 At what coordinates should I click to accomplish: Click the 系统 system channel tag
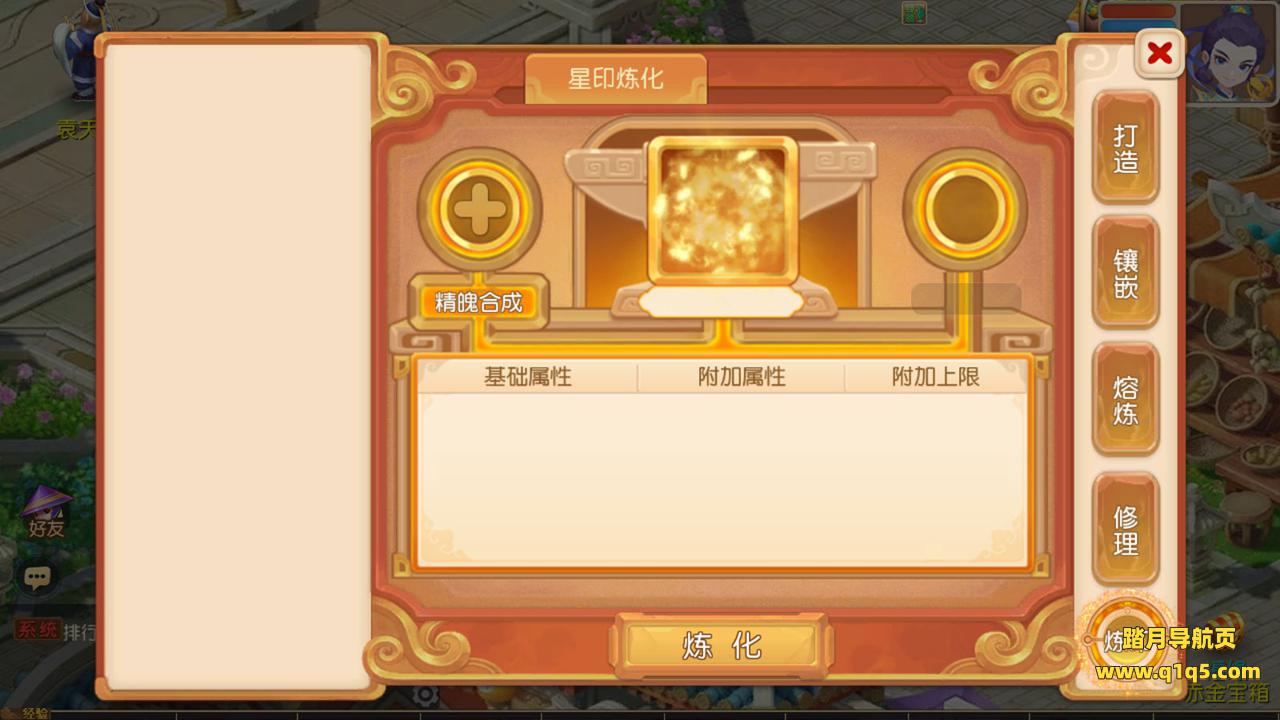(36, 630)
